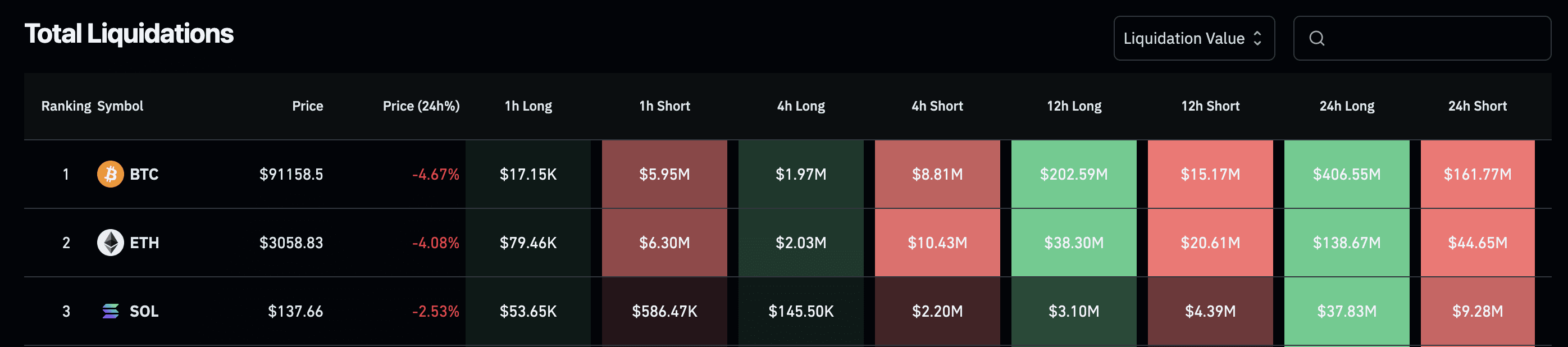Open the SOL symbol link
This screenshot has width=1568, height=347.
tap(144, 311)
